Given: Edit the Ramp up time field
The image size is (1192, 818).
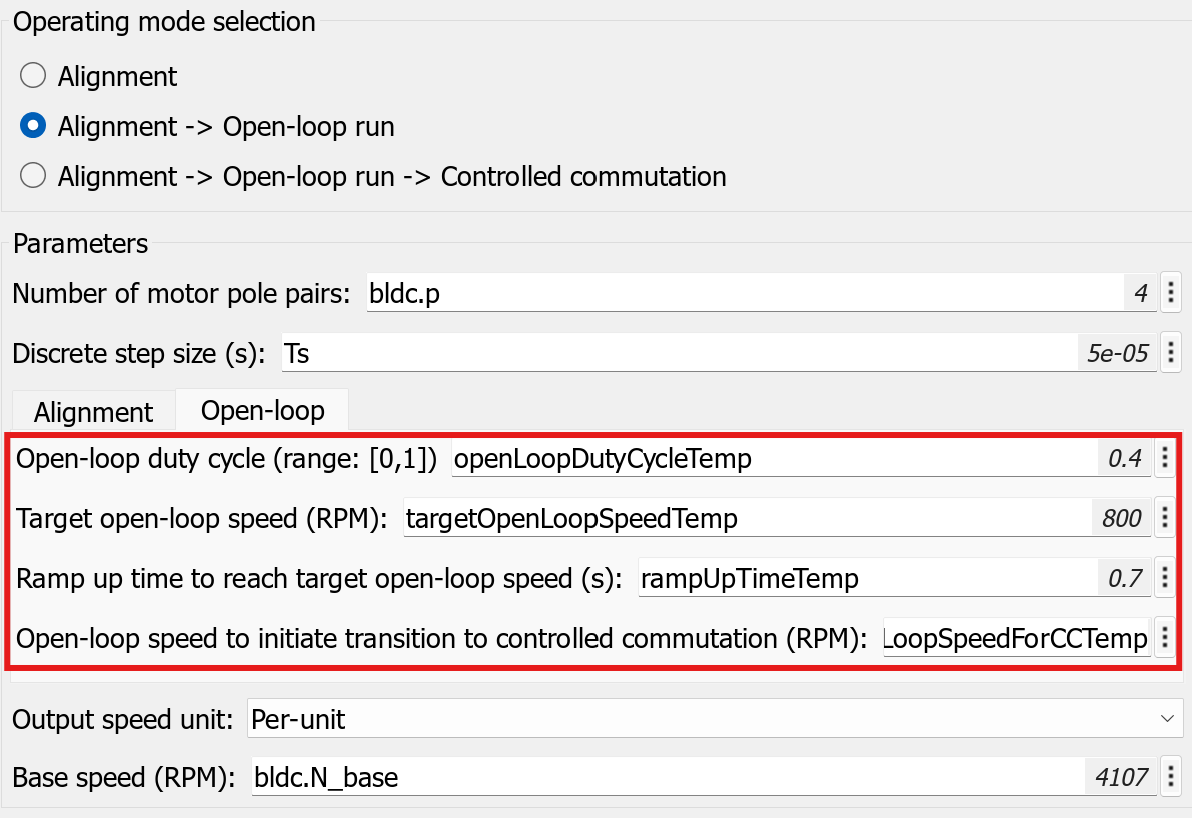Looking at the screenshot, I should (x=865, y=578).
